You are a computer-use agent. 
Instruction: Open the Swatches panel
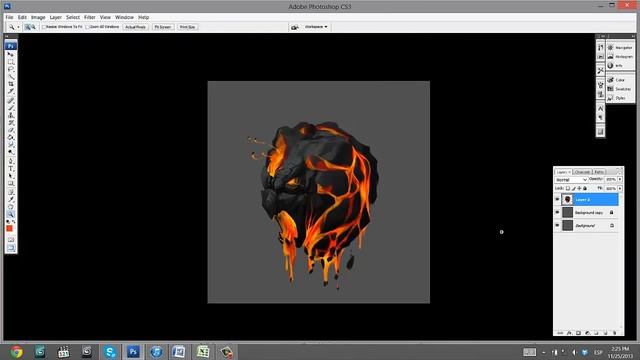pos(620,89)
